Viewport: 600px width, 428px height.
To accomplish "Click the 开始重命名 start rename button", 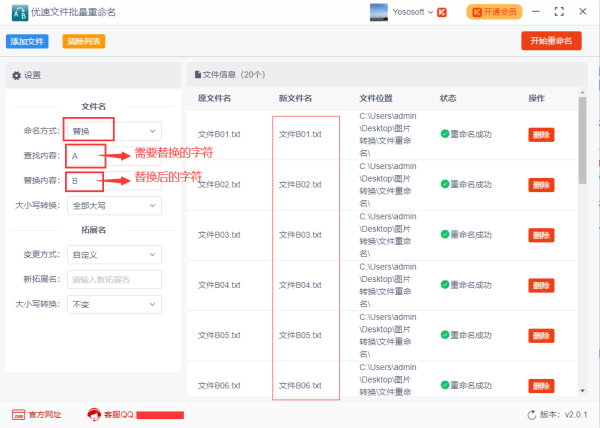I will (550, 41).
